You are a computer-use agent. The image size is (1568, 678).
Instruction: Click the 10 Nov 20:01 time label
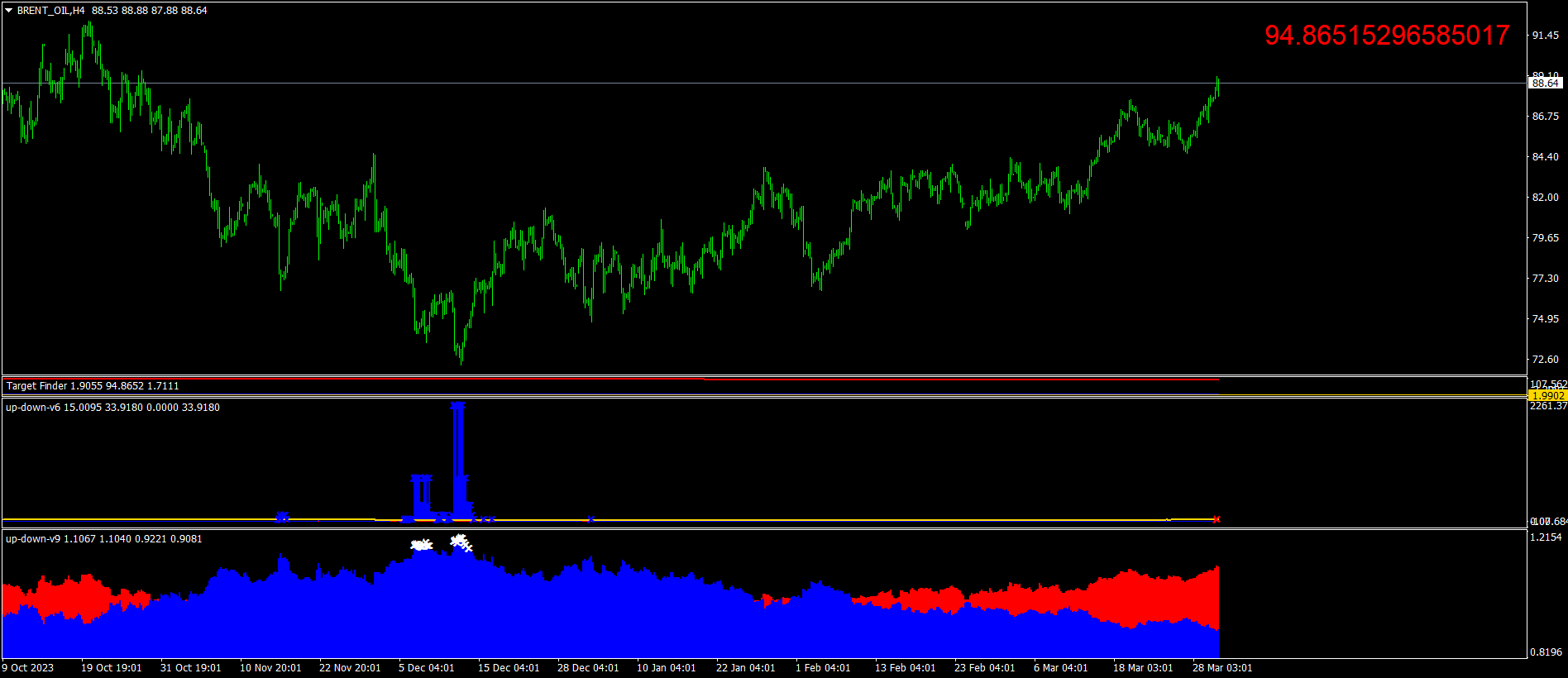[270, 668]
